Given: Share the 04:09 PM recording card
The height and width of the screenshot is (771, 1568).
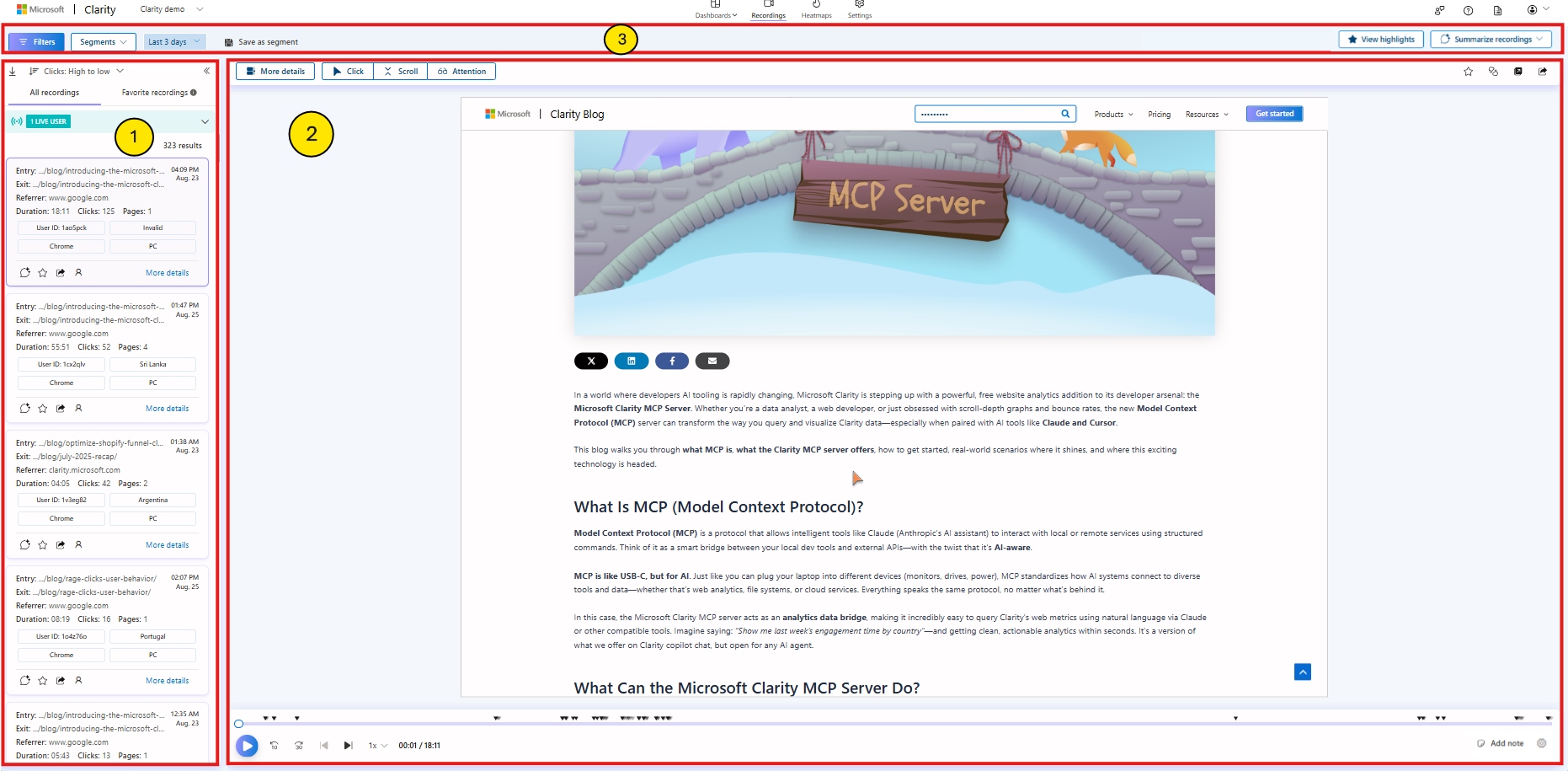Looking at the screenshot, I should coord(61,272).
